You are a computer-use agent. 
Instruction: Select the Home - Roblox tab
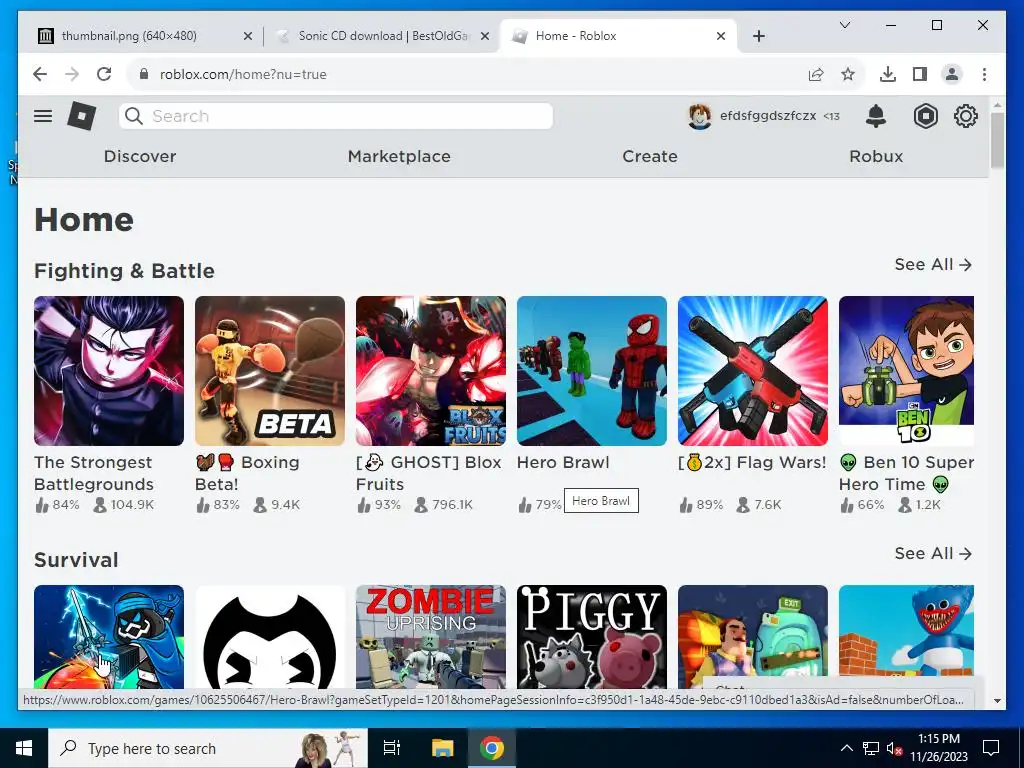[618, 36]
